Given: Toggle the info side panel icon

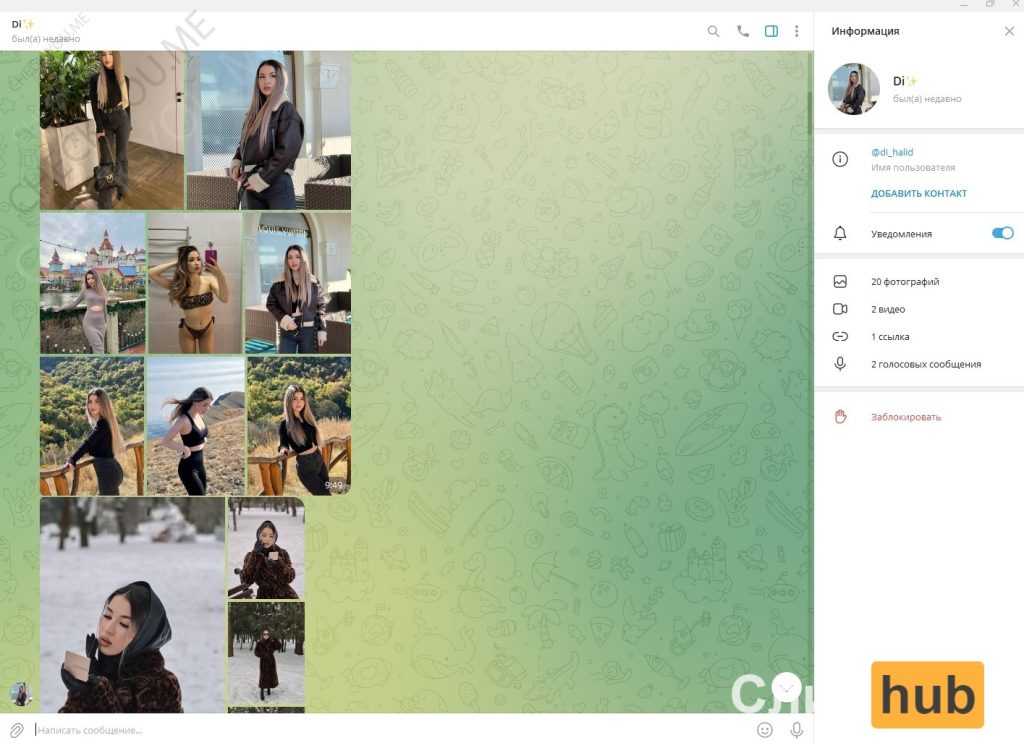Looking at the screenshot, I should pyautogui.click(x=771, y=31).
